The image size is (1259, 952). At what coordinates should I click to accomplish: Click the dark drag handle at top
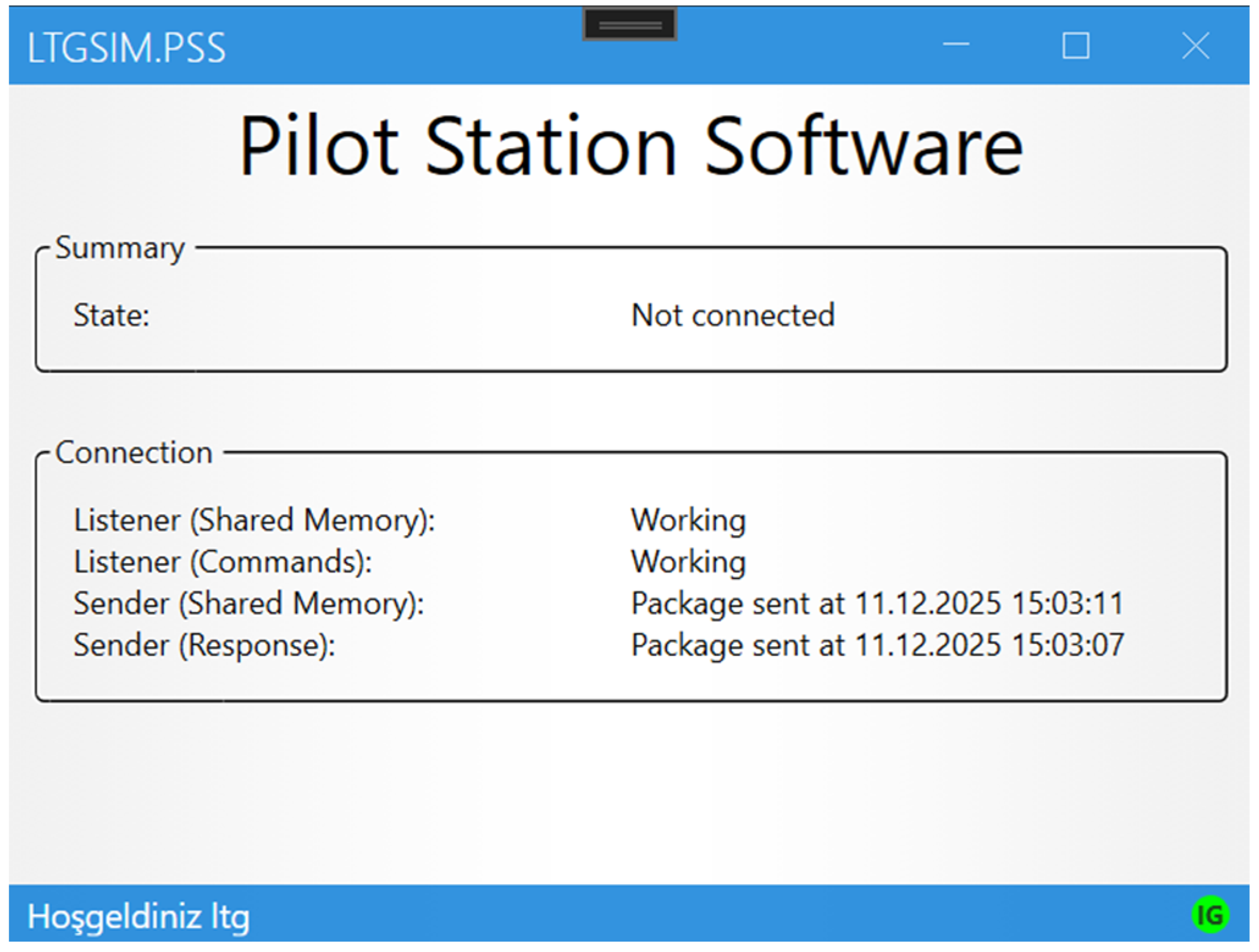[630, 25]
